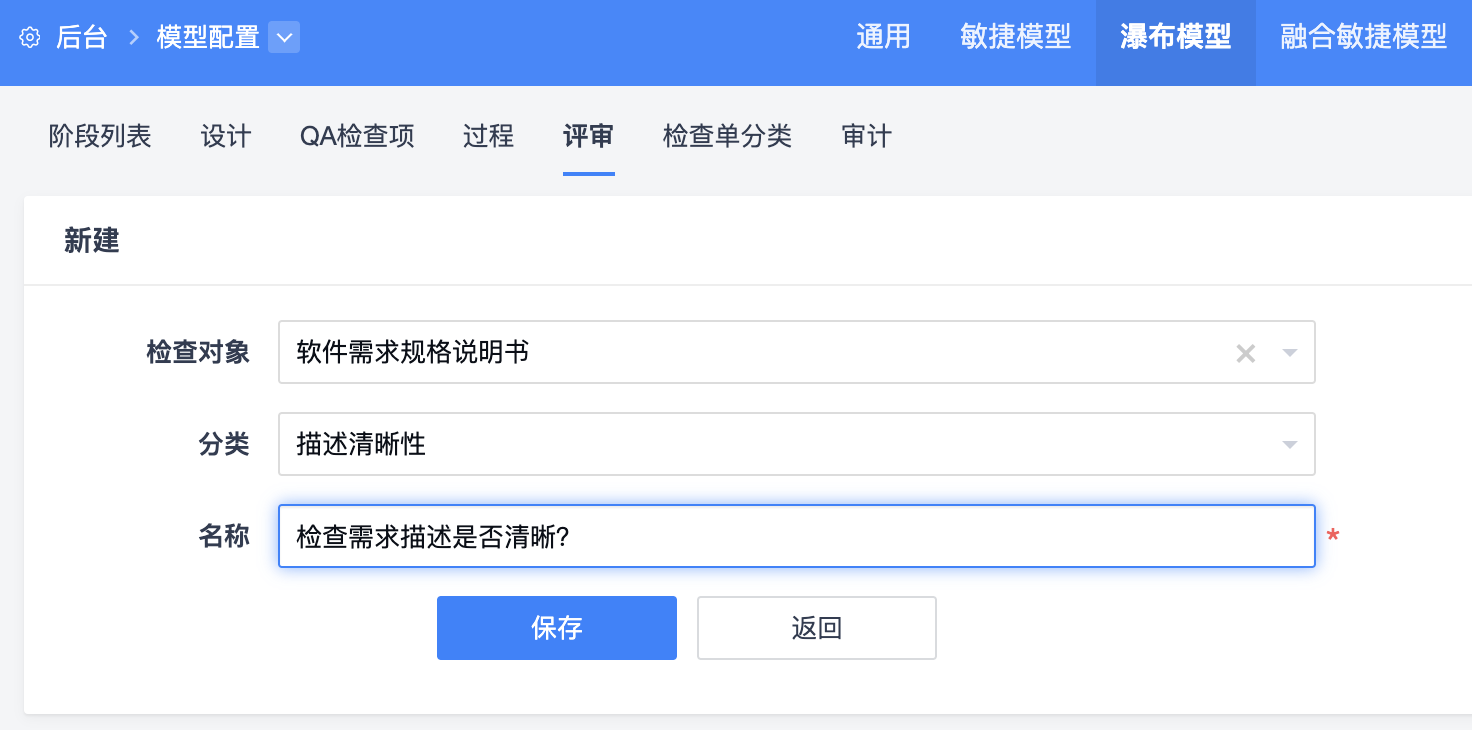The height and width of the screenshot is (730, 1472).
Task: Go to the 审计 sub-tab
Action: click(866, 136)
